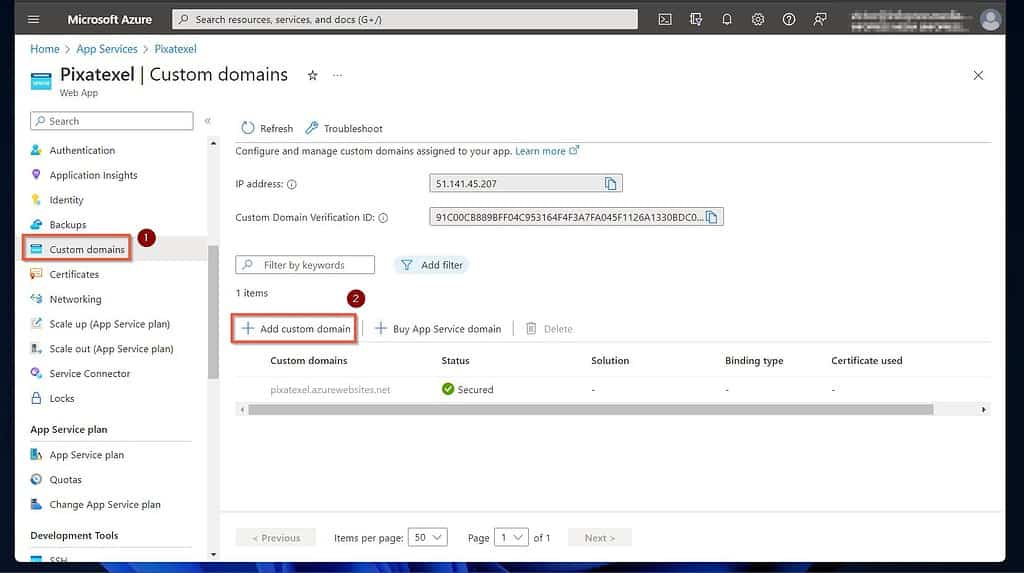
Task: Show info tooltip for Custom Domain Verification ID
Action: 383,218
